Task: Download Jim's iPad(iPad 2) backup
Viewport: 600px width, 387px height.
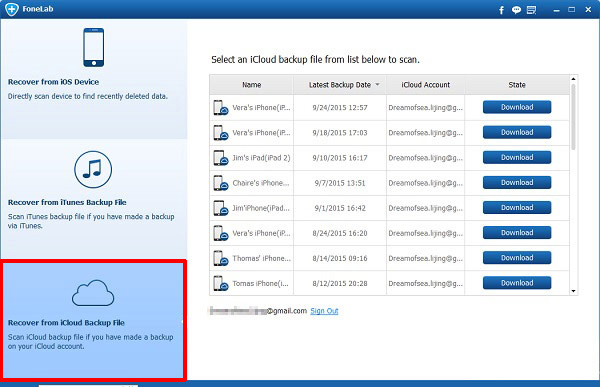Action: 517,157
